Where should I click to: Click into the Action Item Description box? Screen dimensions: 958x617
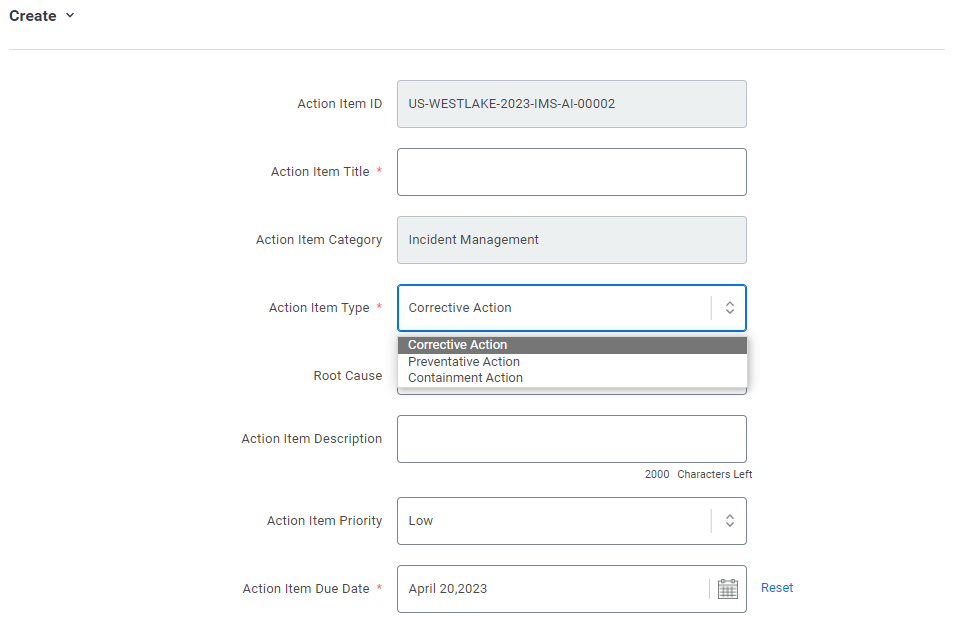pyautogui.click(x=572, y=439)
